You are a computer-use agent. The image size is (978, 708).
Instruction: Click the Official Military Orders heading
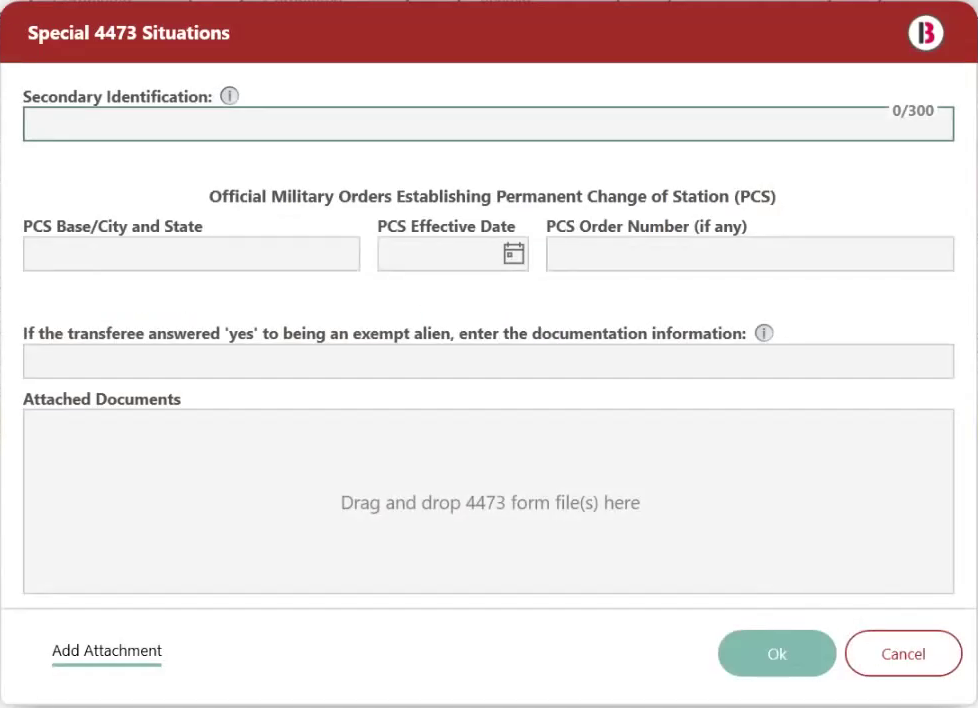[492, 196]
